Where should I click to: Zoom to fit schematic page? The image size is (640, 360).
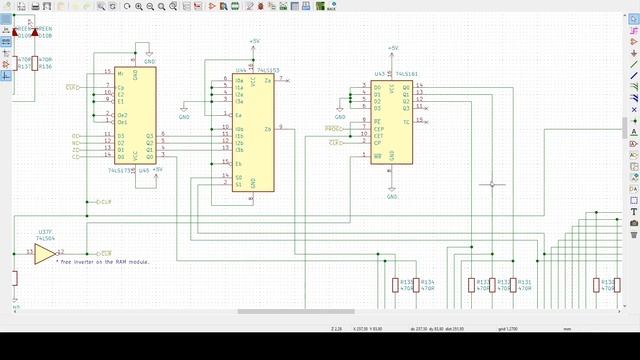[x=162, y=6]
